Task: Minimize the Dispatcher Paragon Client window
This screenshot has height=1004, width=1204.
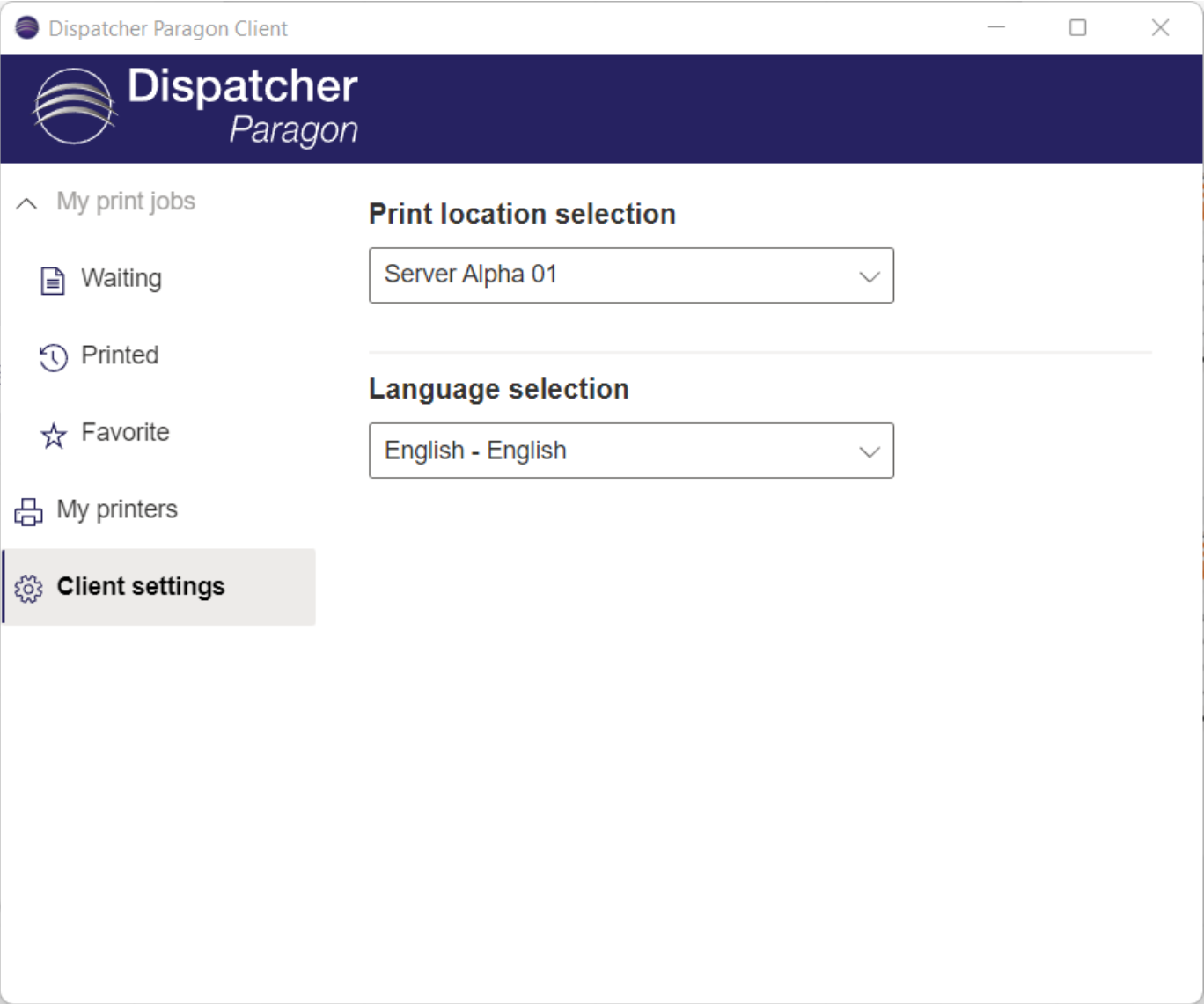Action: point(996,28)
